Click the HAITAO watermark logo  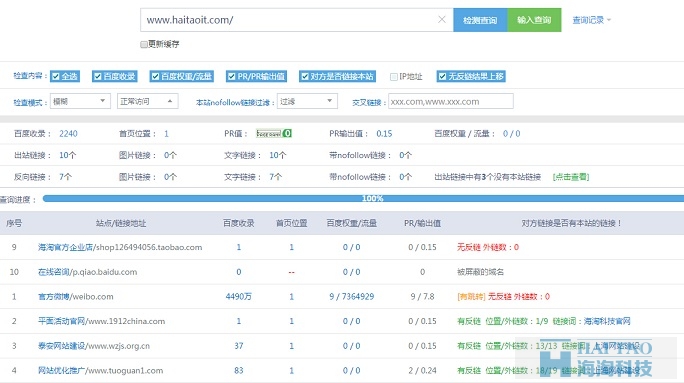596,359
